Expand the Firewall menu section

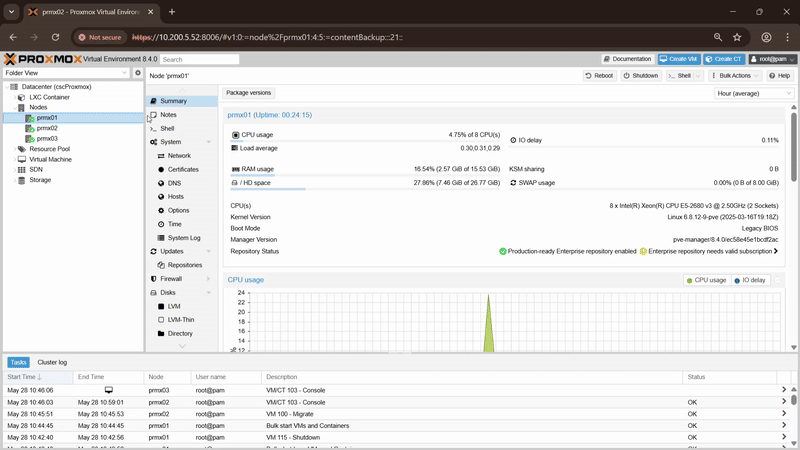pyautogui.click(x=209, y=279)
